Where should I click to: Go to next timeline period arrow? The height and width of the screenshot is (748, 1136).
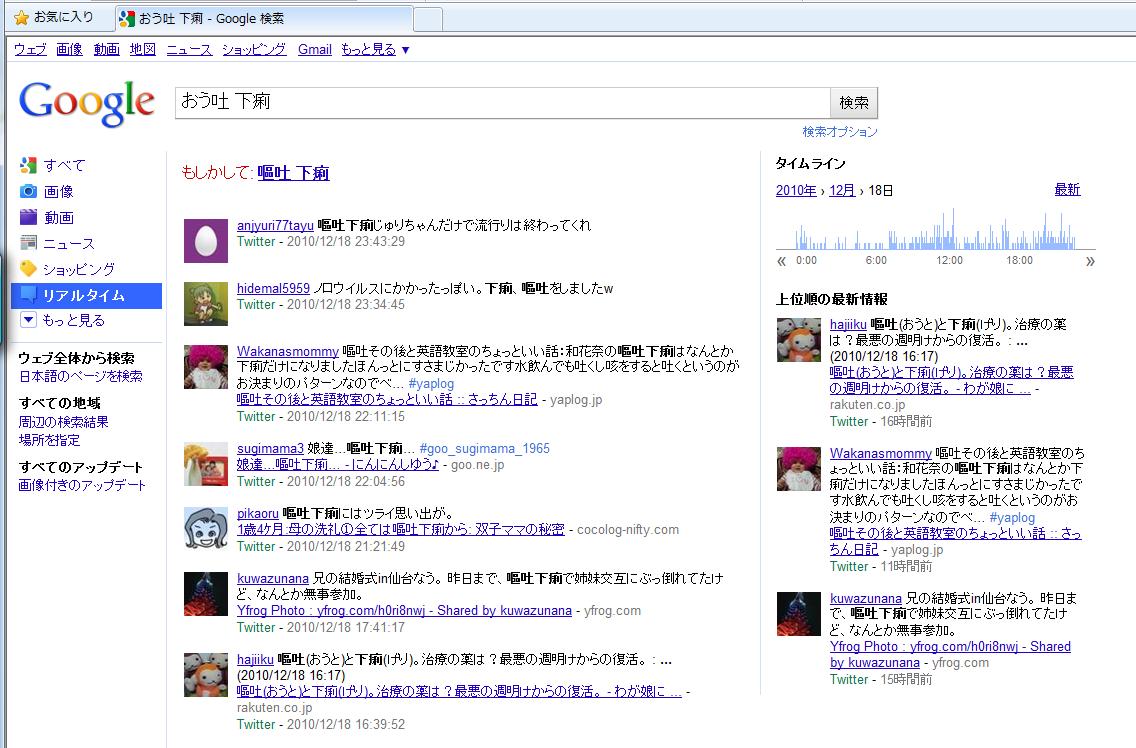coord(1090,261)
